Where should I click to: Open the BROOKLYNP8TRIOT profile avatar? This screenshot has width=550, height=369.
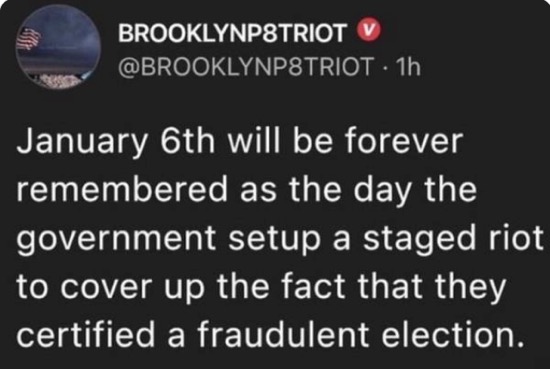[58, 47]
